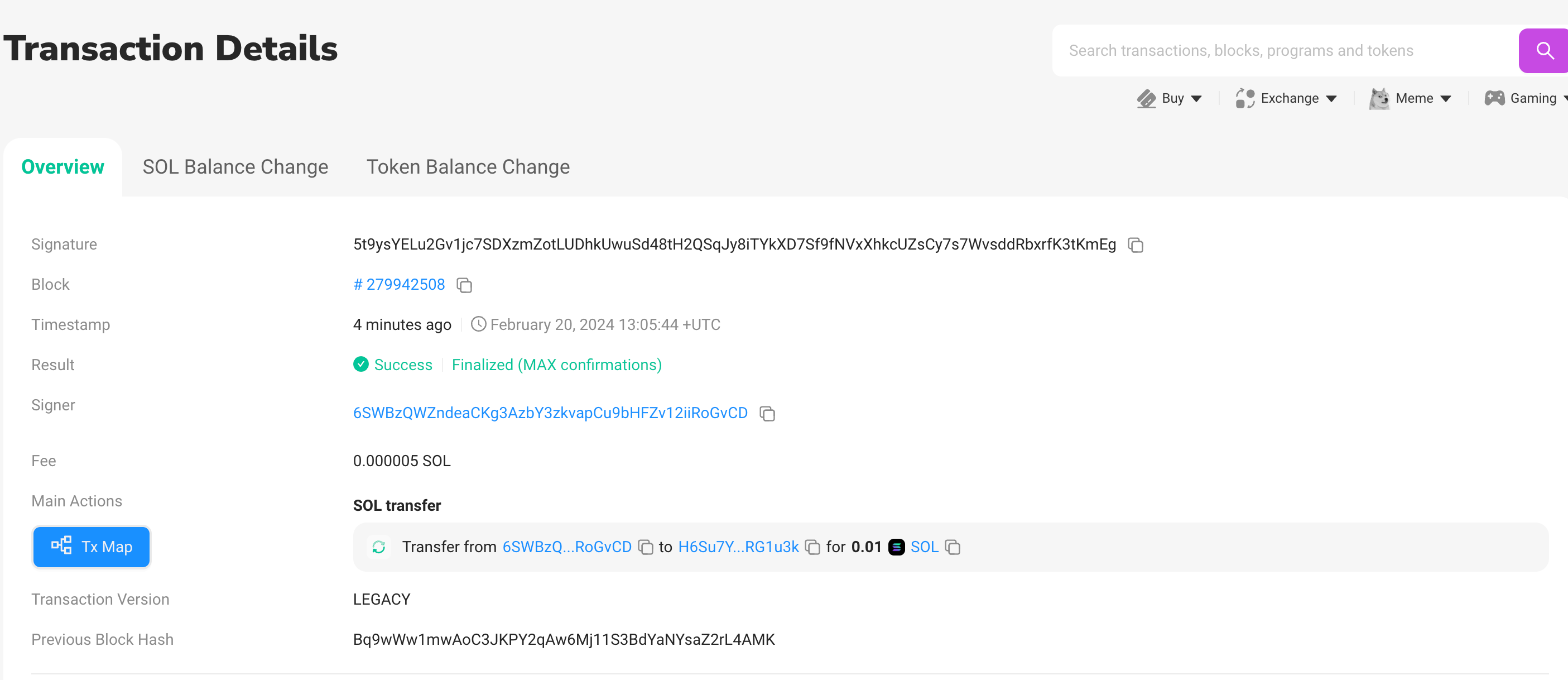This screenshot has height=680, width=1568.
Task: Copy the signer address
Action: pos(767,414)
